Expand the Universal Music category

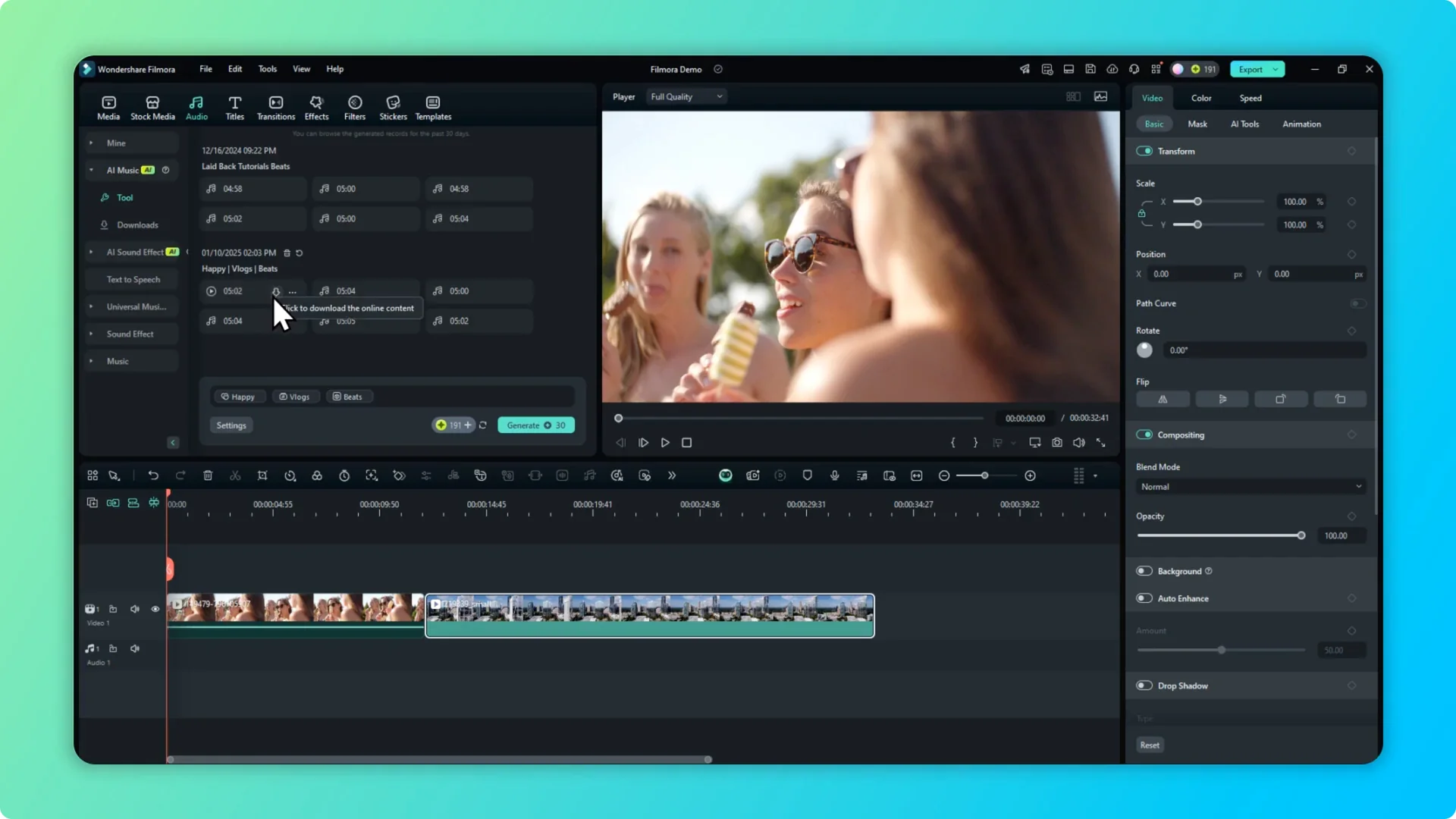coord(91,306)
